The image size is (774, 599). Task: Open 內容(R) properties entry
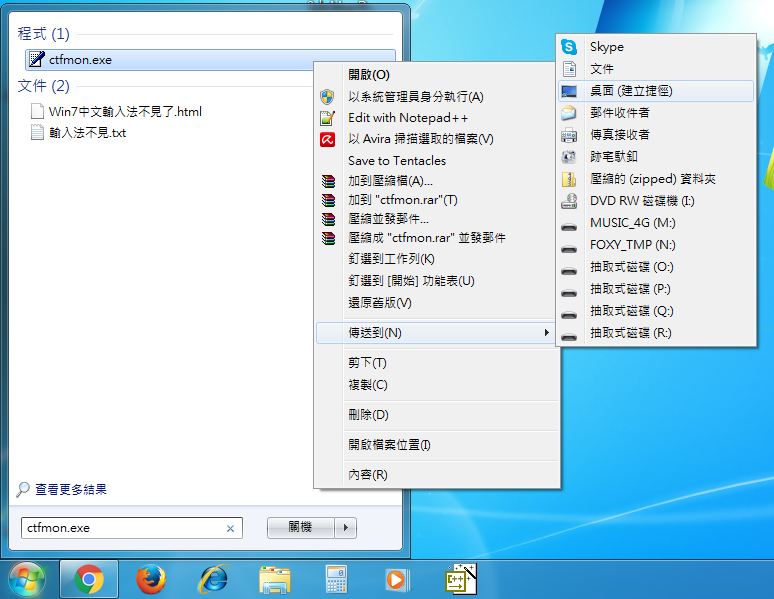(368, 475)
